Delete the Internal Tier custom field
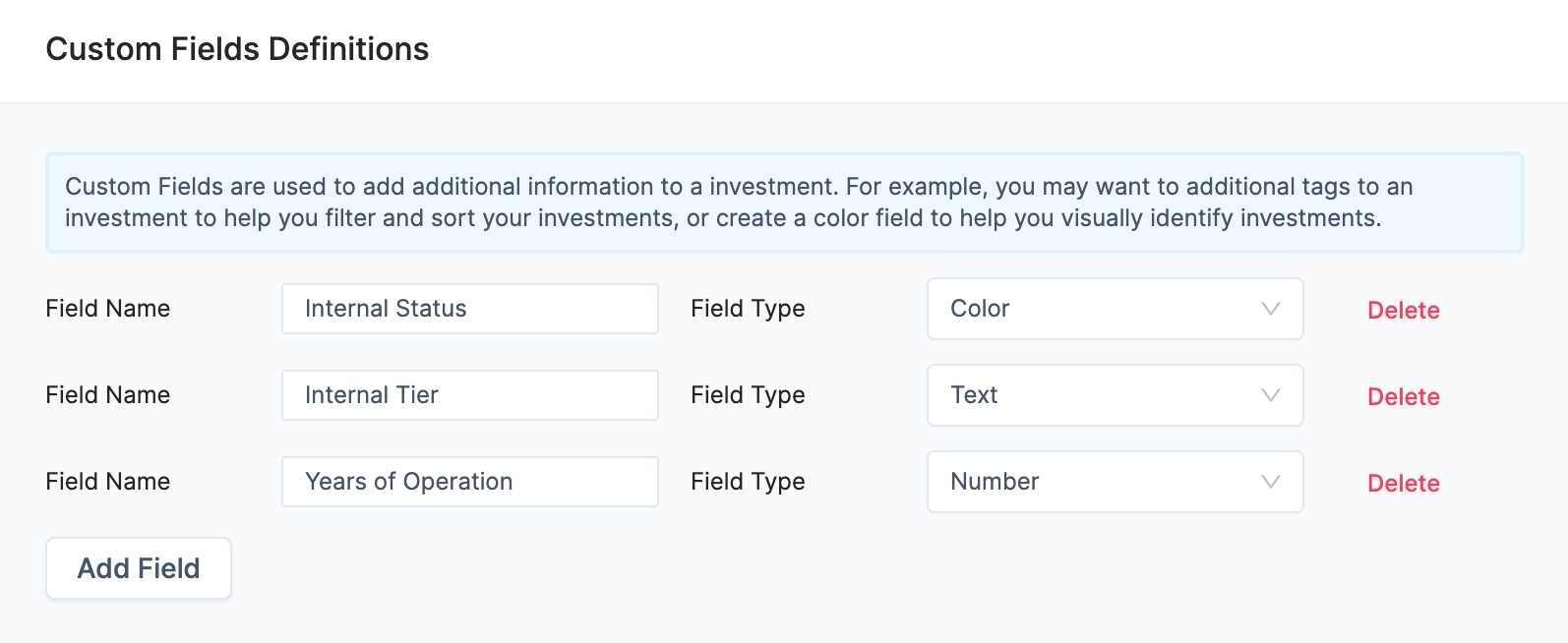This screenshot has height=643, width=1568. pyautogui.click(x=1403, y=397)
